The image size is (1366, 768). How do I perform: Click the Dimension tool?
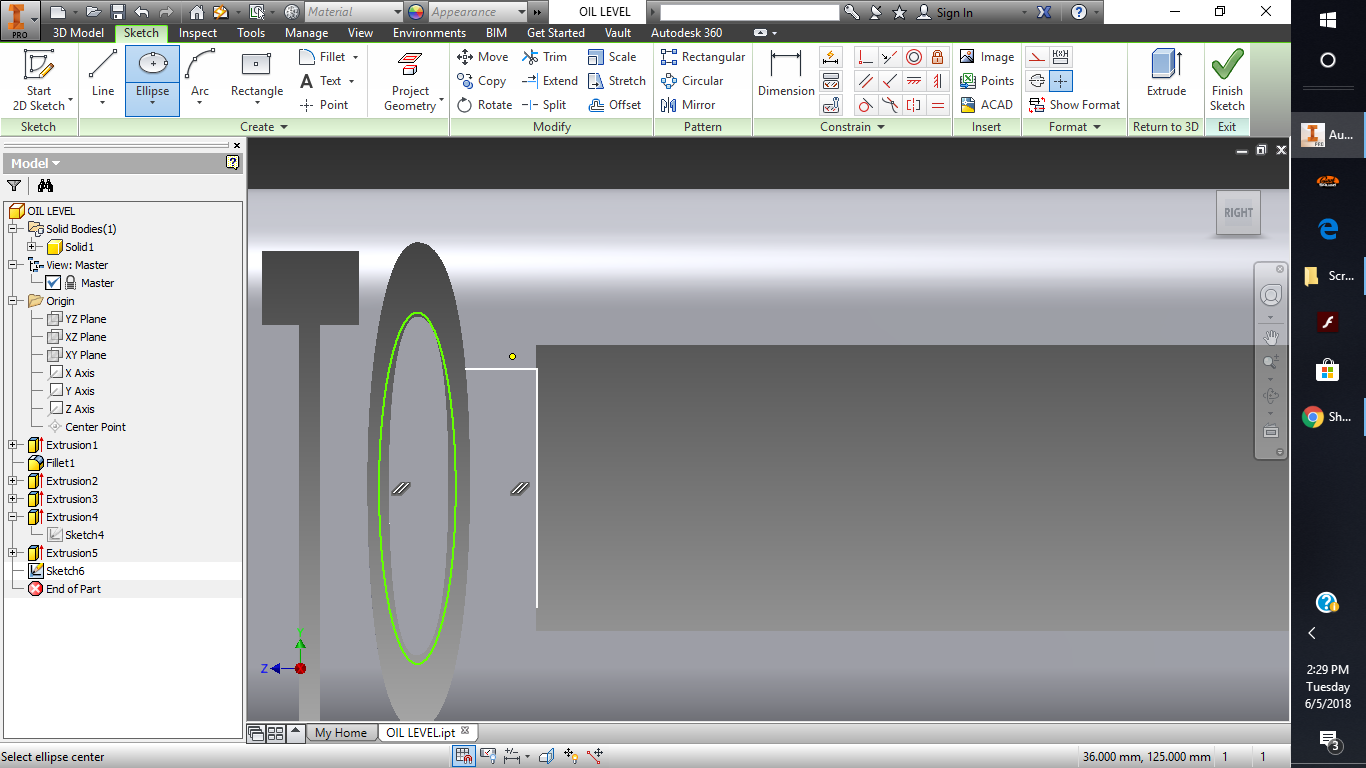click(786, 75)
